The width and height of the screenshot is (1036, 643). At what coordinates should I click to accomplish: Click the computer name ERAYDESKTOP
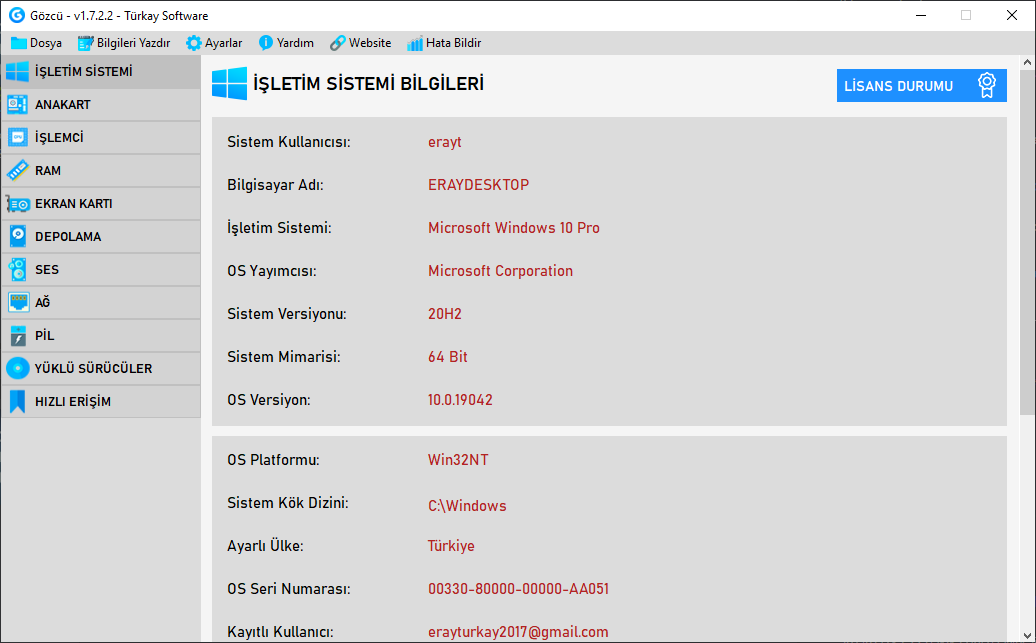478,185
